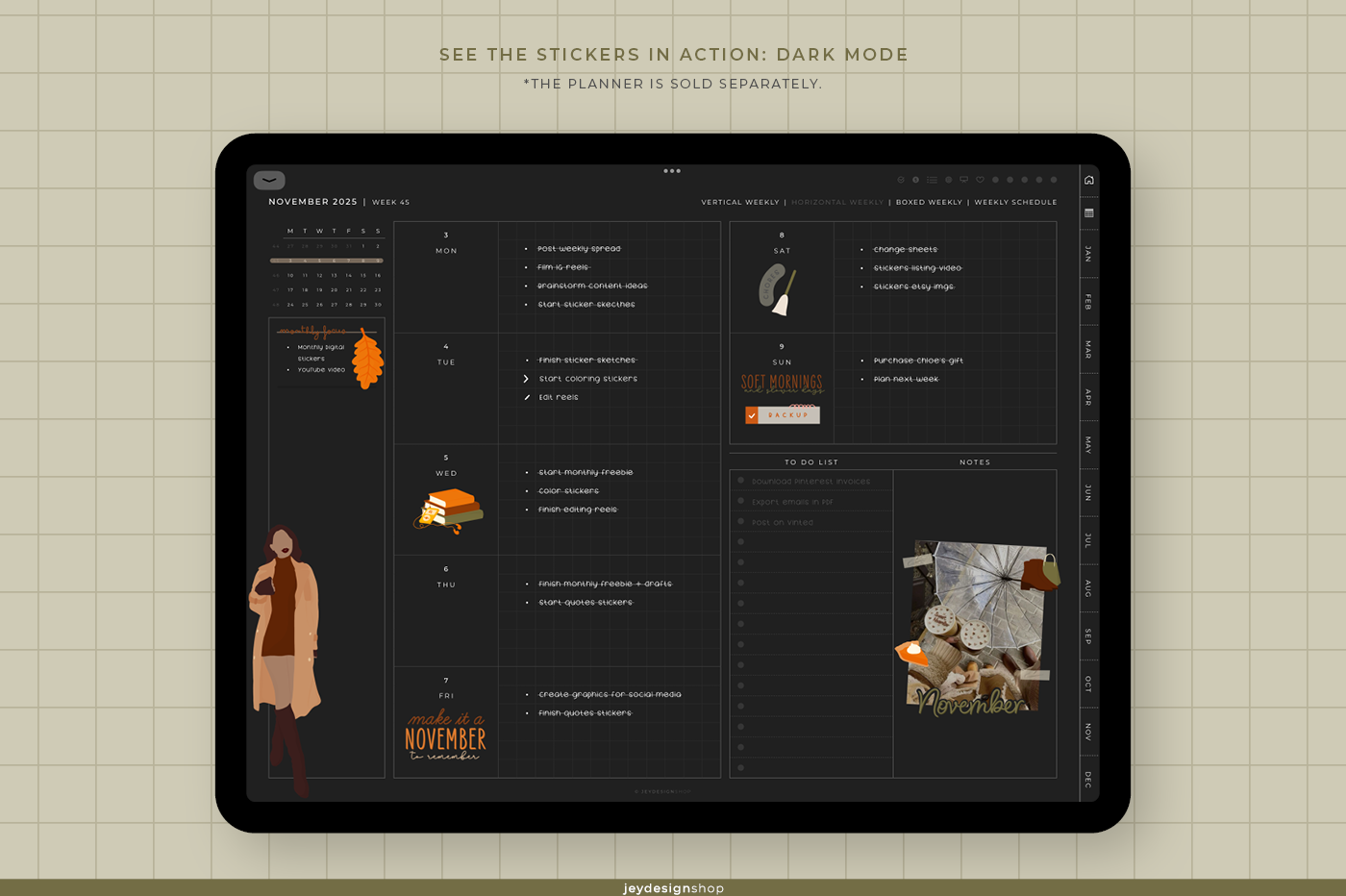Screen dimensions: 1346x896
Task: Check off 'Download Pinterest invoices' to-do bullet
Action: point(740,481)
